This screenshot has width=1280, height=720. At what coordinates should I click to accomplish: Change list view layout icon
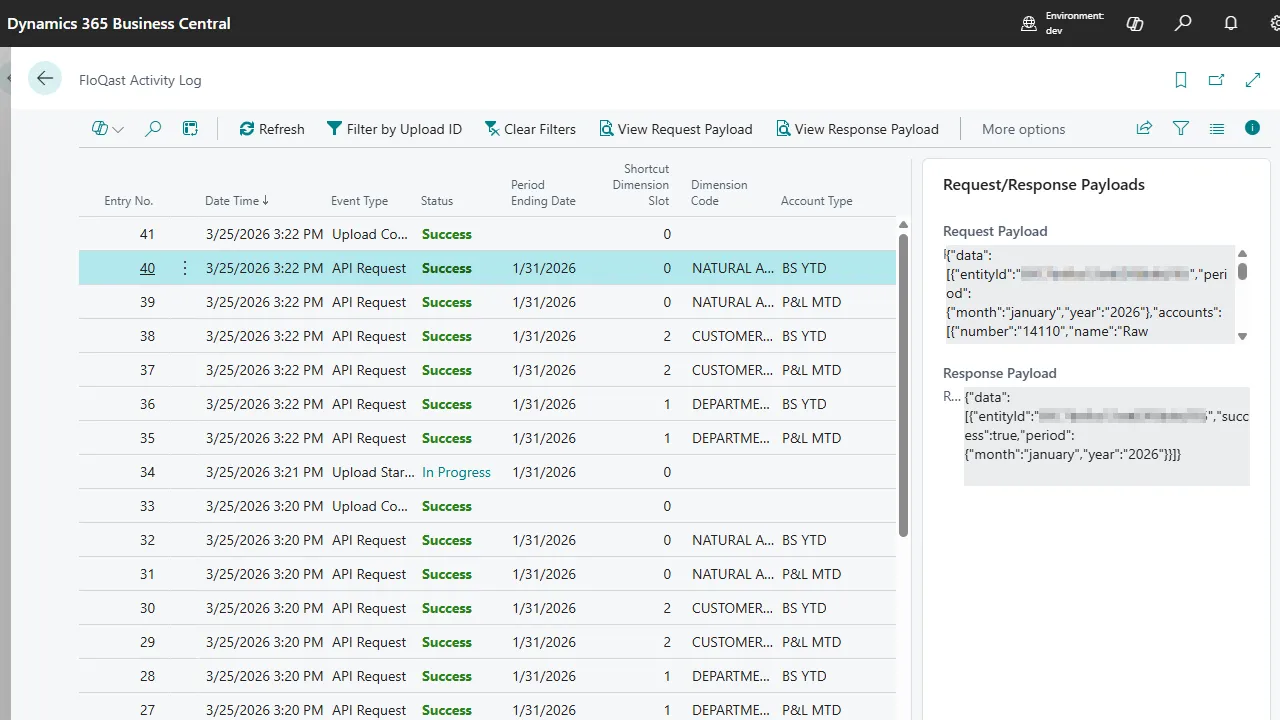pyautogui.click(x=1217, y=128)
